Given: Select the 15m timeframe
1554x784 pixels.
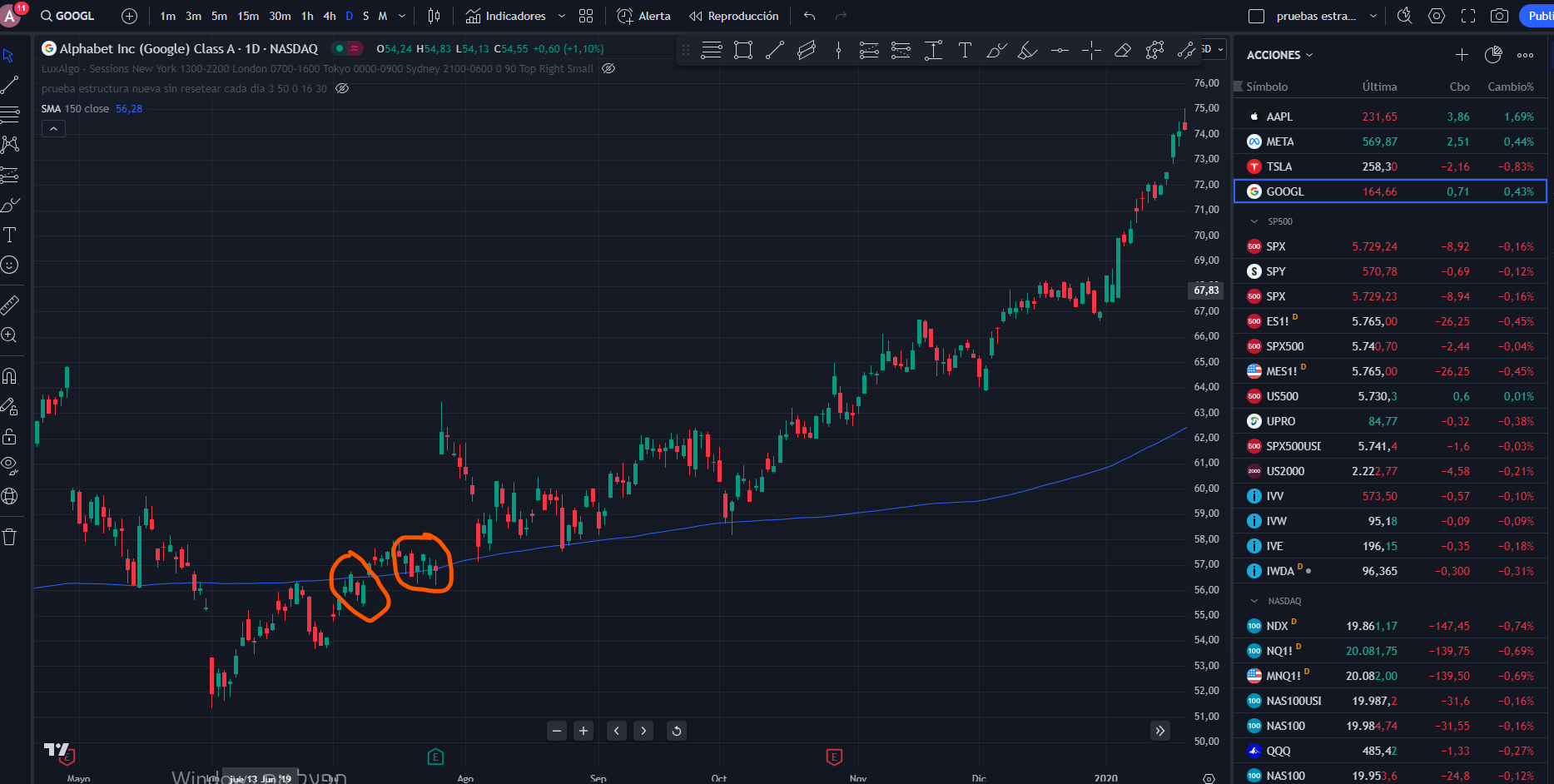Looking at the screenshot, I should (248, 16).
